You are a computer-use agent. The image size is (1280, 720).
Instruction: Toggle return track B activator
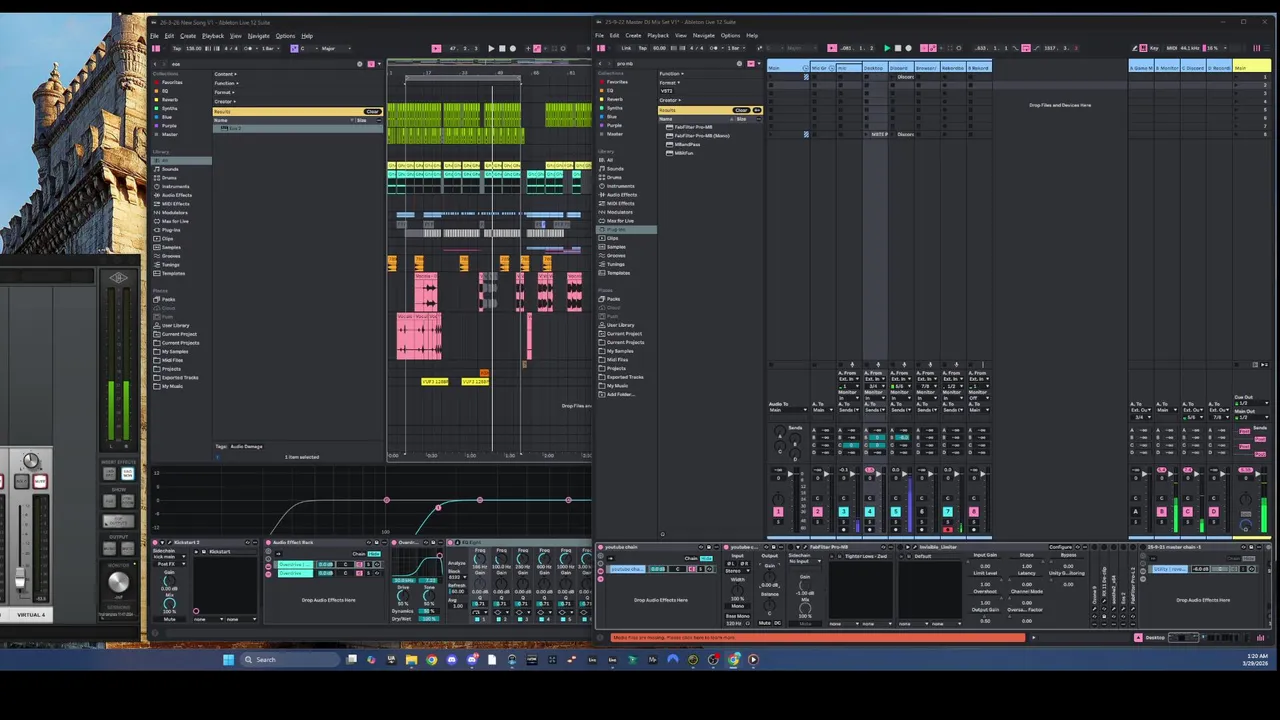click(1161, 512)
